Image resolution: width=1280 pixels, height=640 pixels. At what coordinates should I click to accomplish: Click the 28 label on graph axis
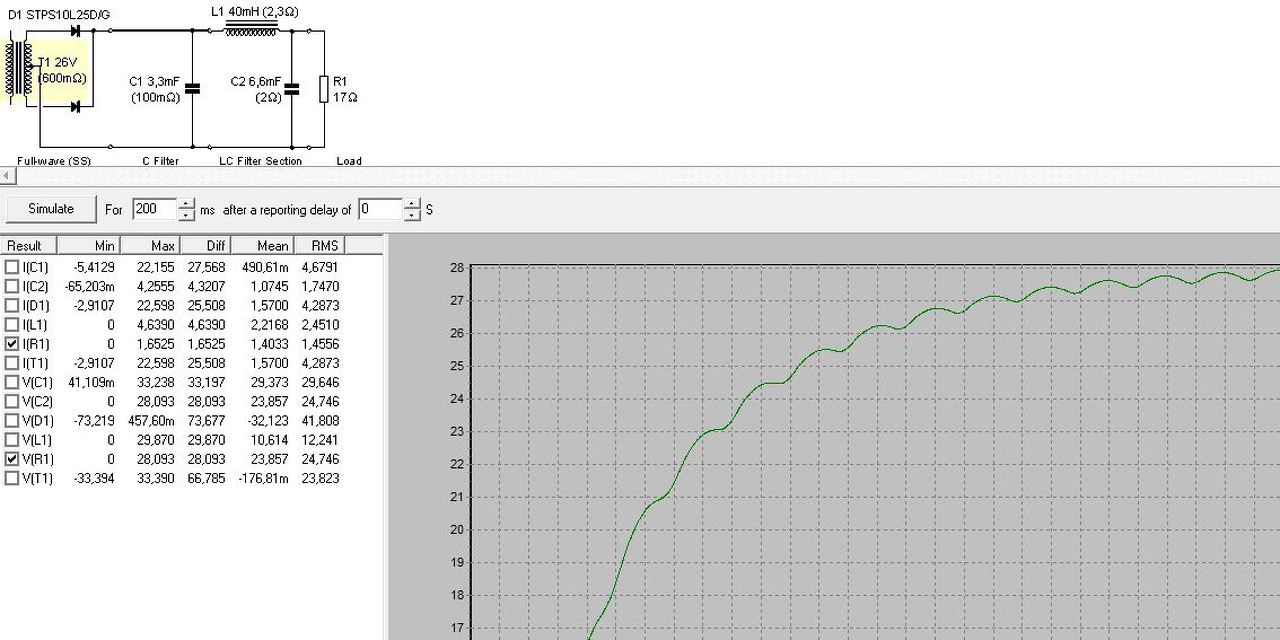pos(457,268)
